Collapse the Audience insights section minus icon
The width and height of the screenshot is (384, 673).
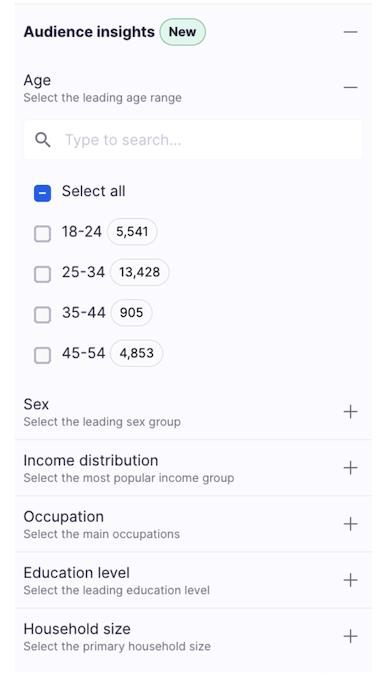(350, 32)
